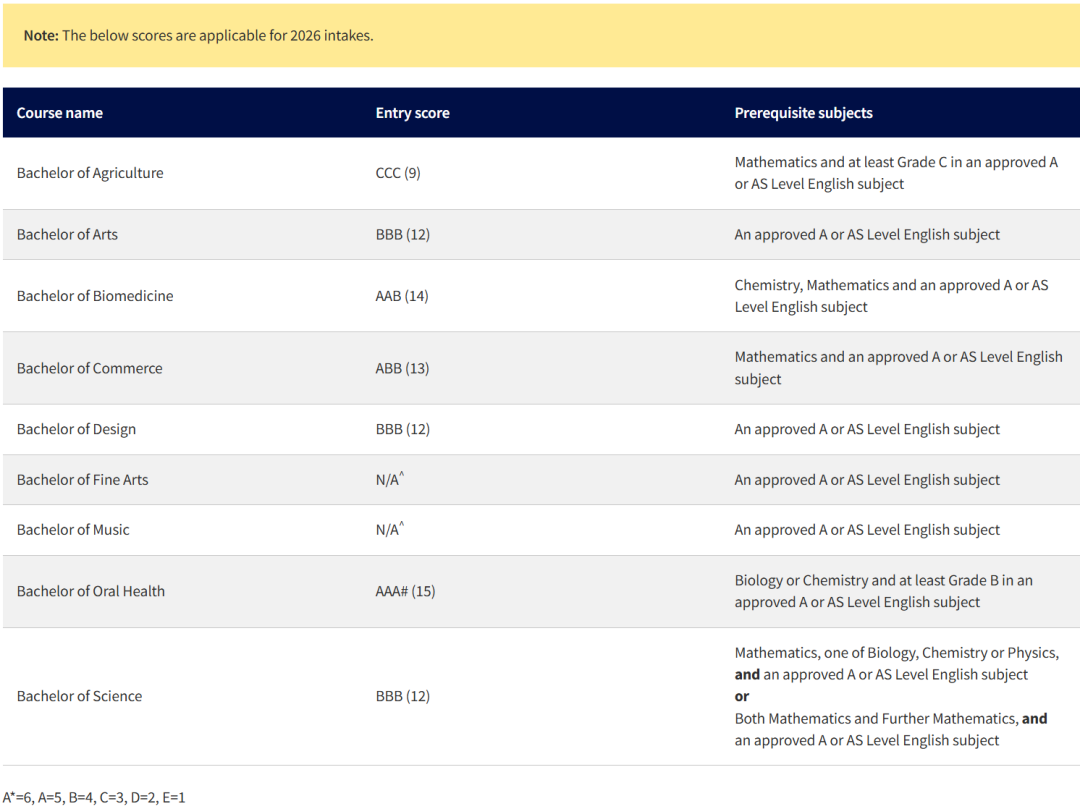Select the Bachelor of Design course name
Viewport: 1080px width, 809px height.
click(76, 429)
